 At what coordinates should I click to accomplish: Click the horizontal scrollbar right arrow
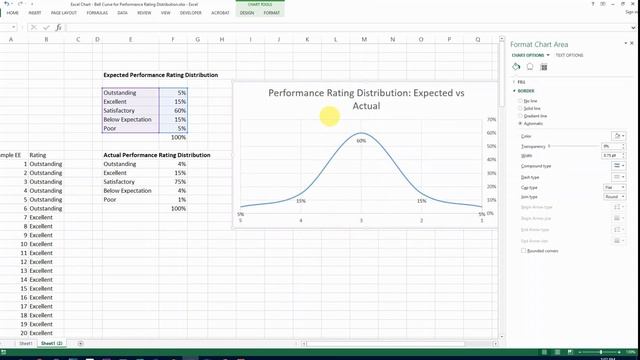click(x=495, y=344)
